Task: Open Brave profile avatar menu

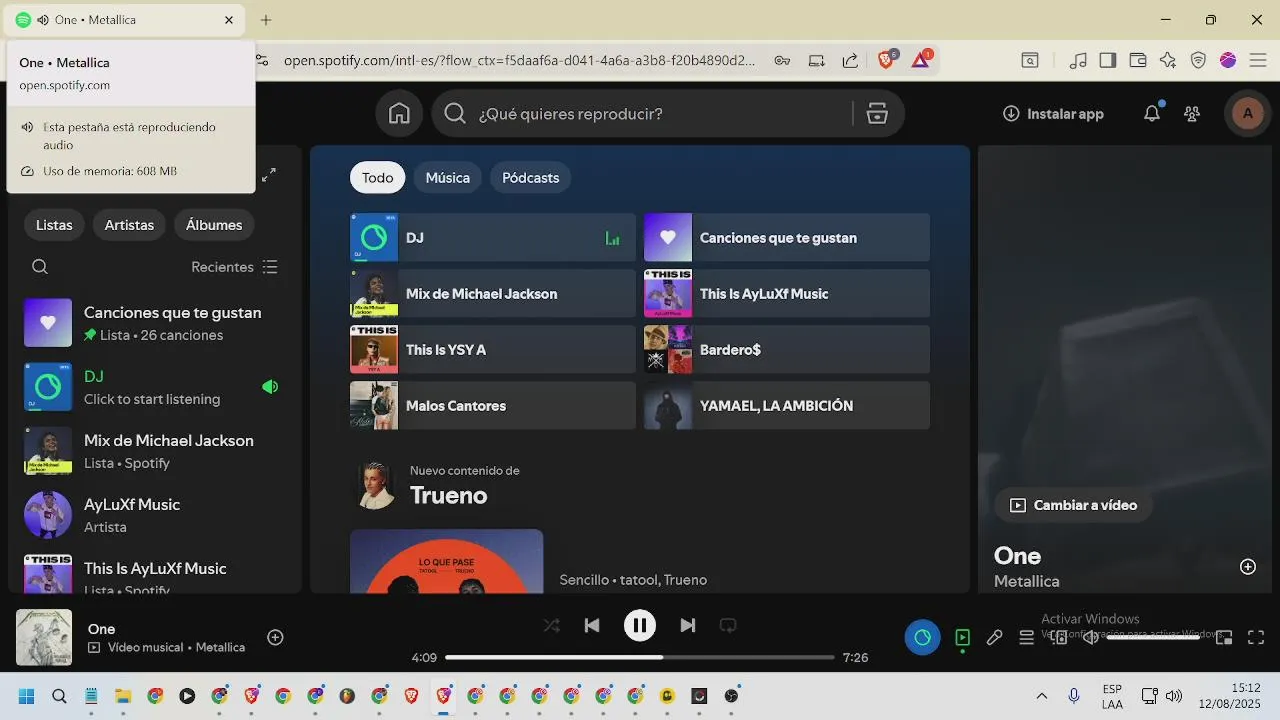Action: [1228, 60]
